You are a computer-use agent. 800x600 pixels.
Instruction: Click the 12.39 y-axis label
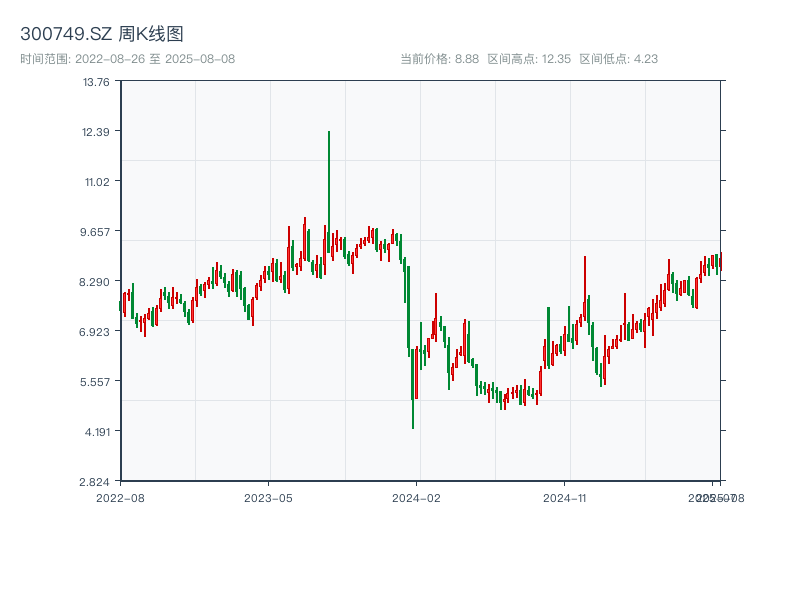[x=96, y=132]
